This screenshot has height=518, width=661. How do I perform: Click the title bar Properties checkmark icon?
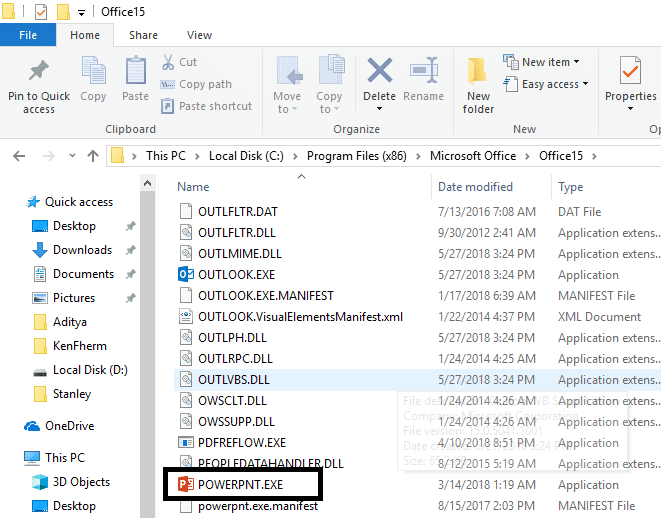[x=40, y=12]
